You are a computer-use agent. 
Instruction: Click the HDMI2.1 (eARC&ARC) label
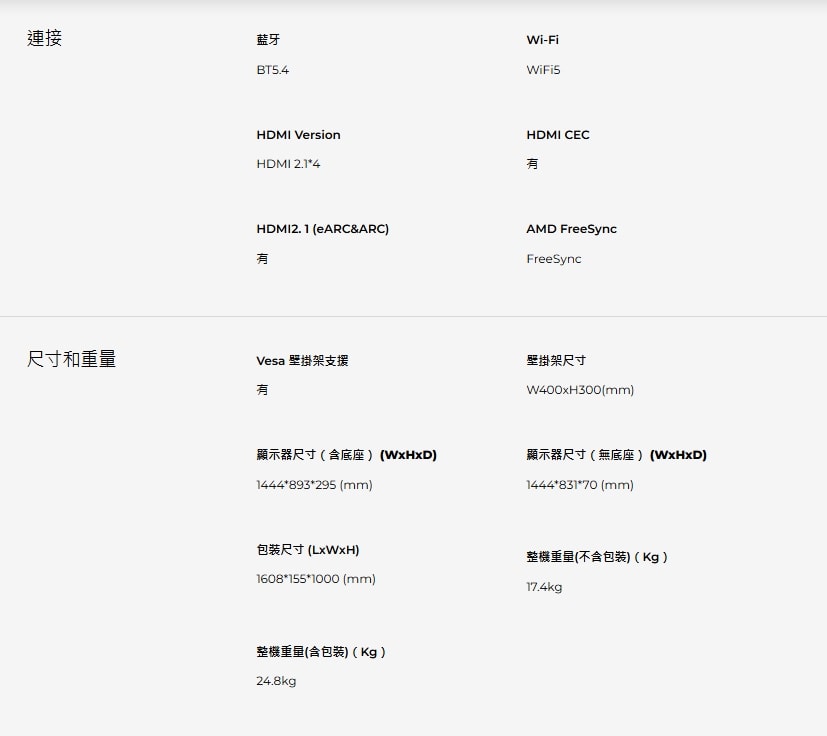[x=322, y=229]
